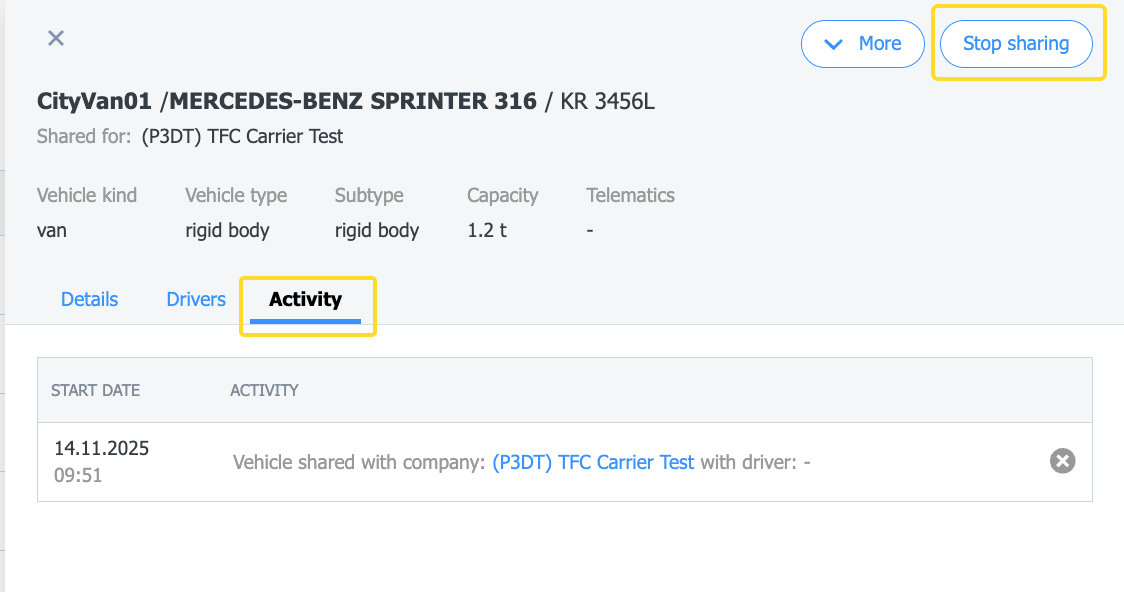The width and height of the screenshot is (1124, 592).
Task: Select the Activity tab
Action: pos(305,299)
